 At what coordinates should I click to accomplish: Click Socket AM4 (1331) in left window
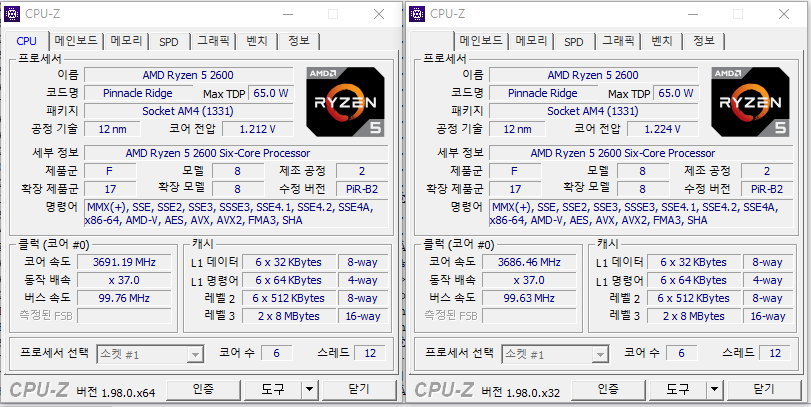point(188,111)
